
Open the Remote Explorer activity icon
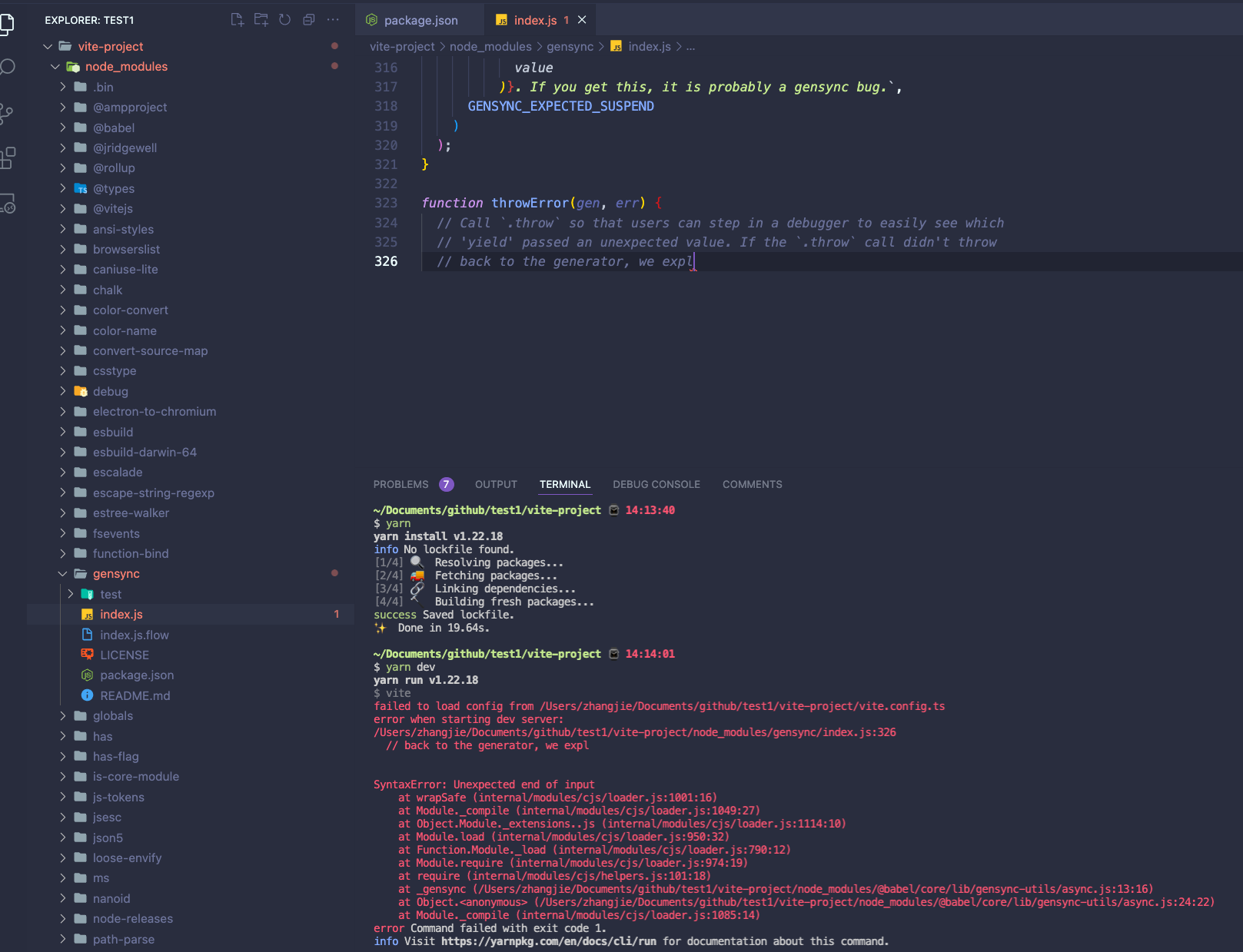coord(7,204)
